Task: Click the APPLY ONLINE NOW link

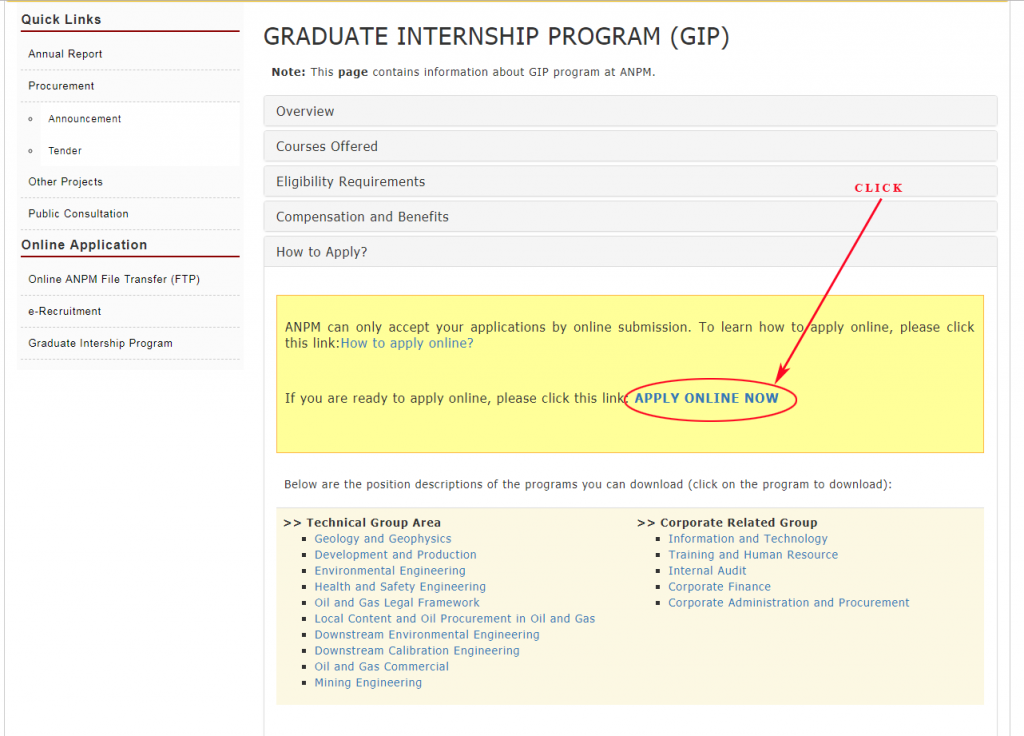Action: (x=707, y=398)
